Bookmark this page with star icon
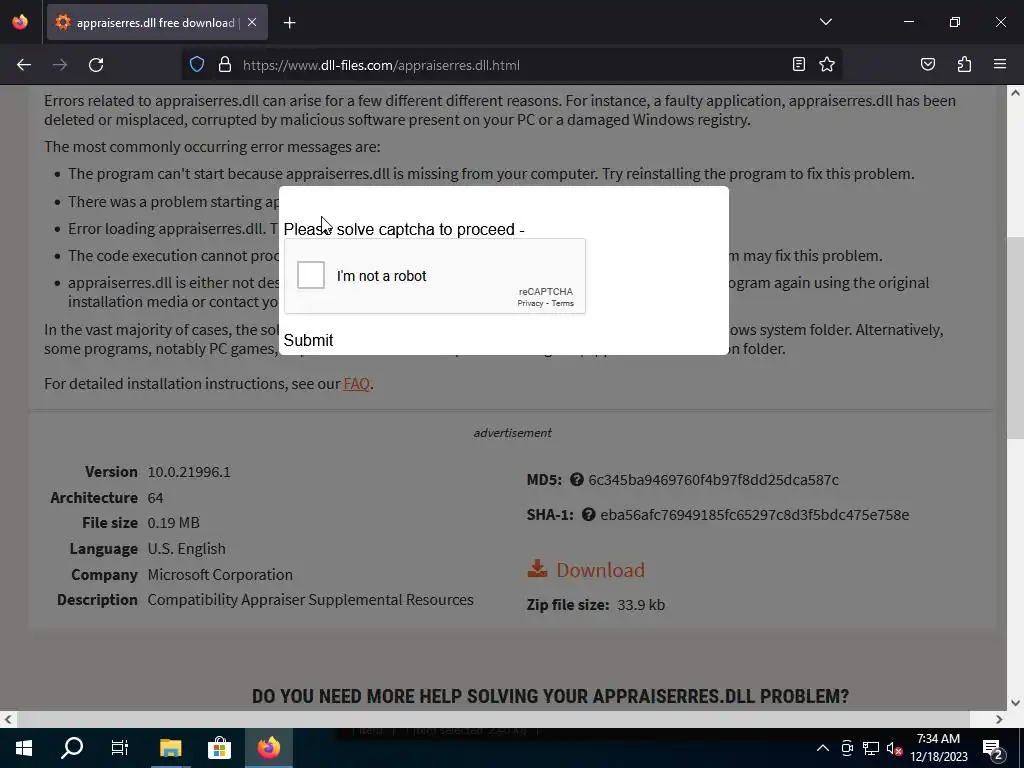Viewport: 1024px width, 768px height. click(827, 65)
